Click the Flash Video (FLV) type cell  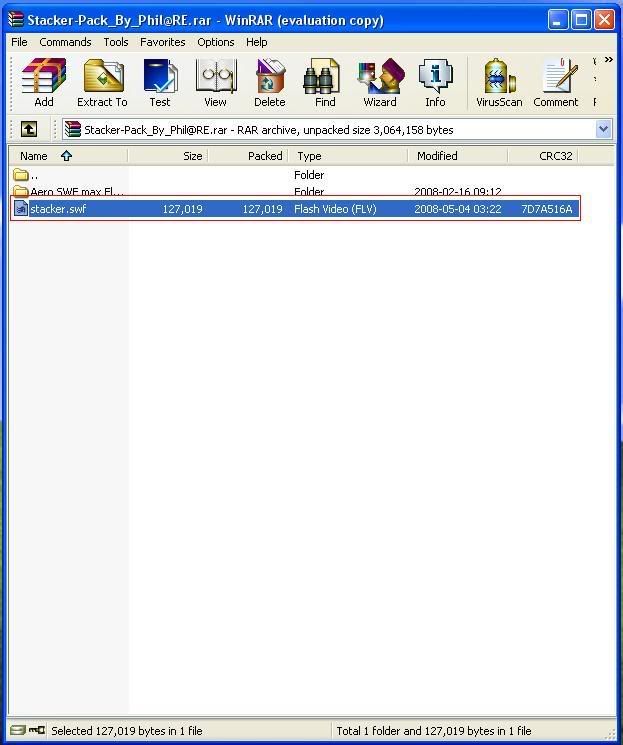(335, 209)
